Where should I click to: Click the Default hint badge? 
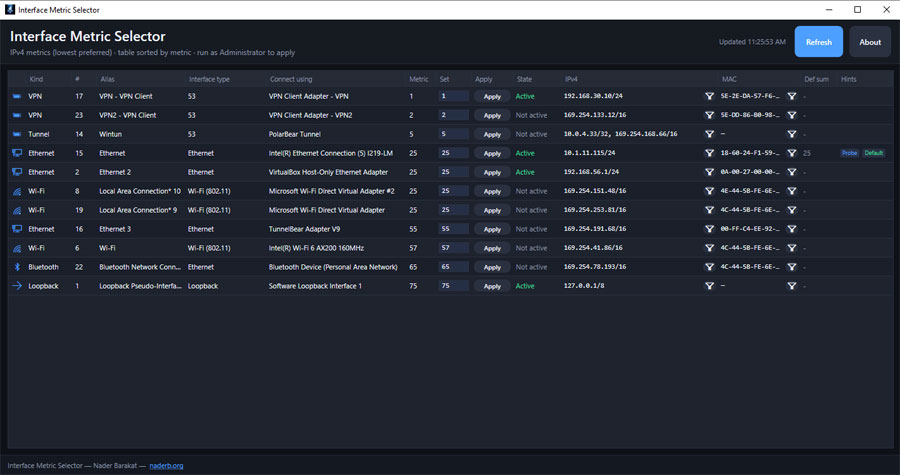pos(874,153)
